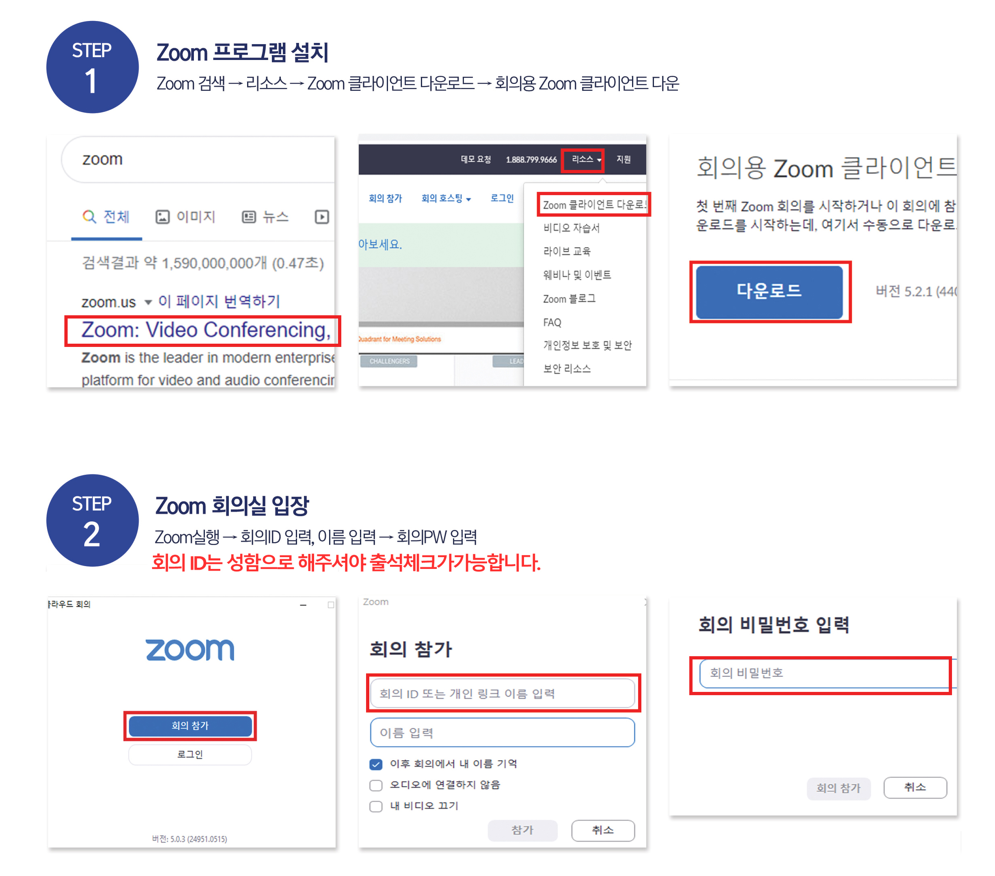Select 웨비나 및 이벤트 menu entry
995x876 pixels.
pyautogui.click(x=577, y=275)
